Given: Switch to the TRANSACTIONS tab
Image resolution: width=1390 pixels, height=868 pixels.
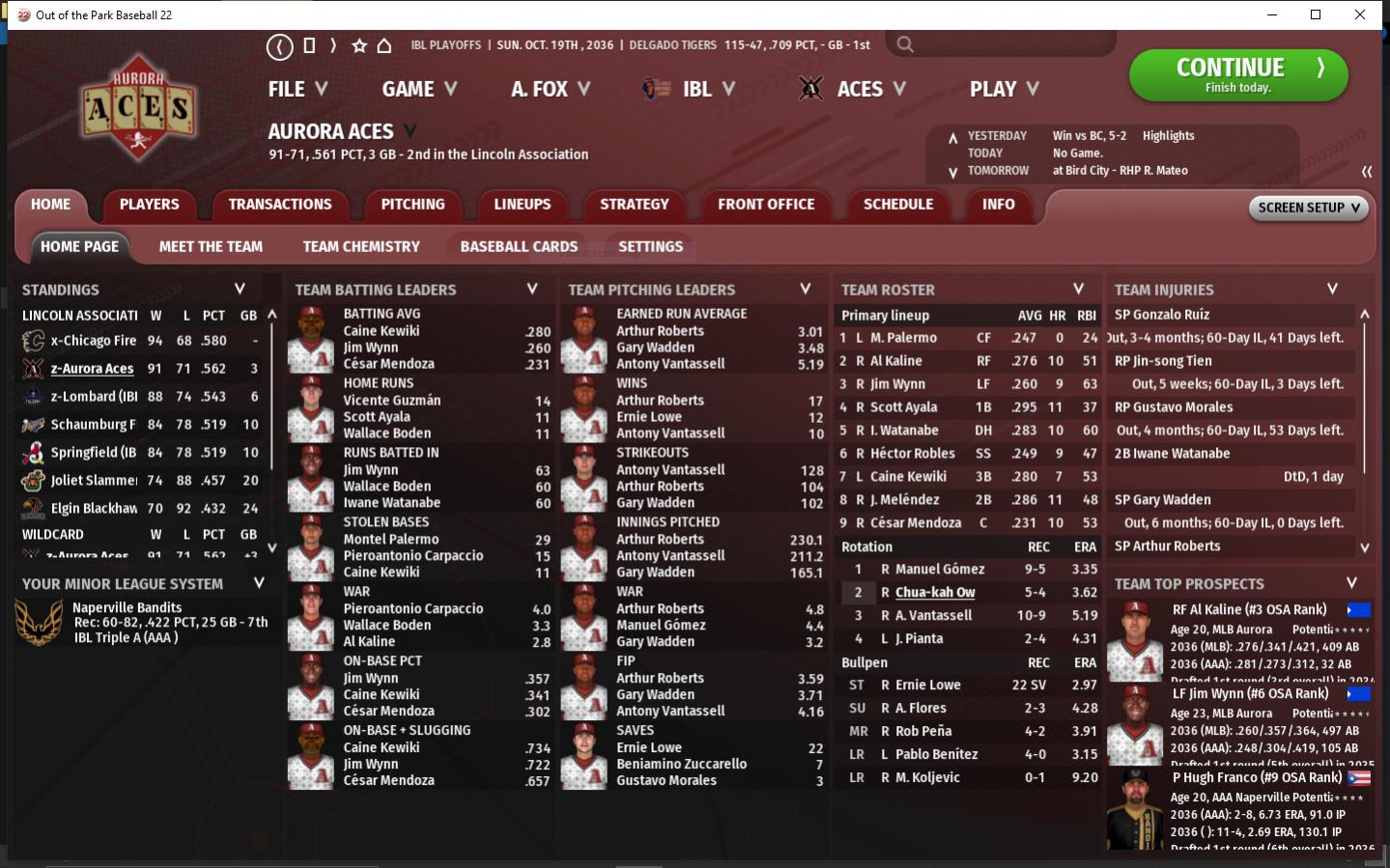Looking at the screenshot, I should point(280,205).
